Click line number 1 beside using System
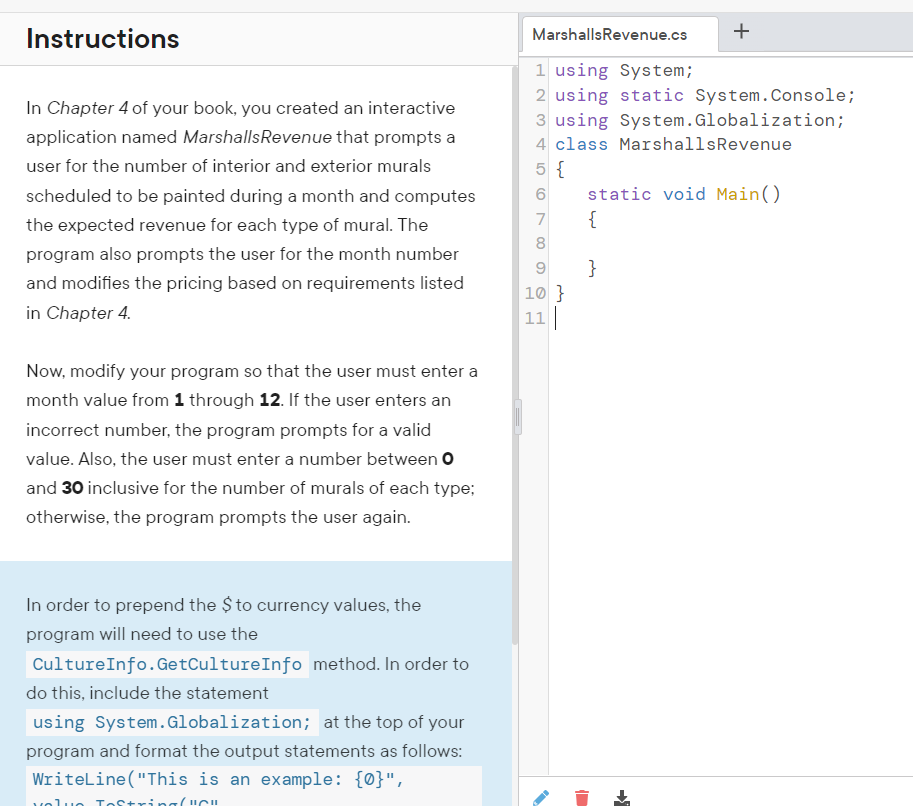Screen dimensions: 913x806 [540, 70]
